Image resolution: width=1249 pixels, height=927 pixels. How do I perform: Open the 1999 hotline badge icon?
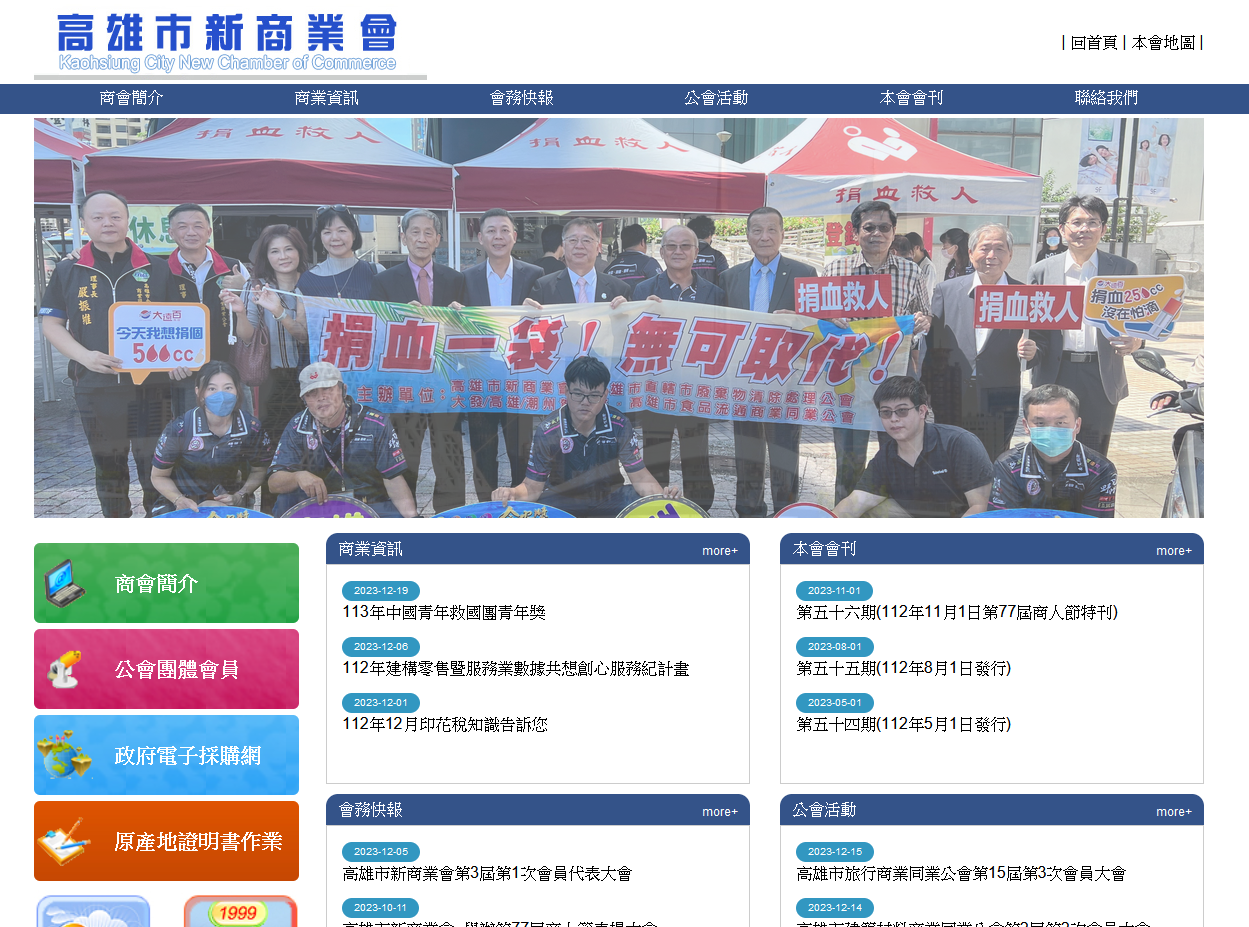click(240, 911)
